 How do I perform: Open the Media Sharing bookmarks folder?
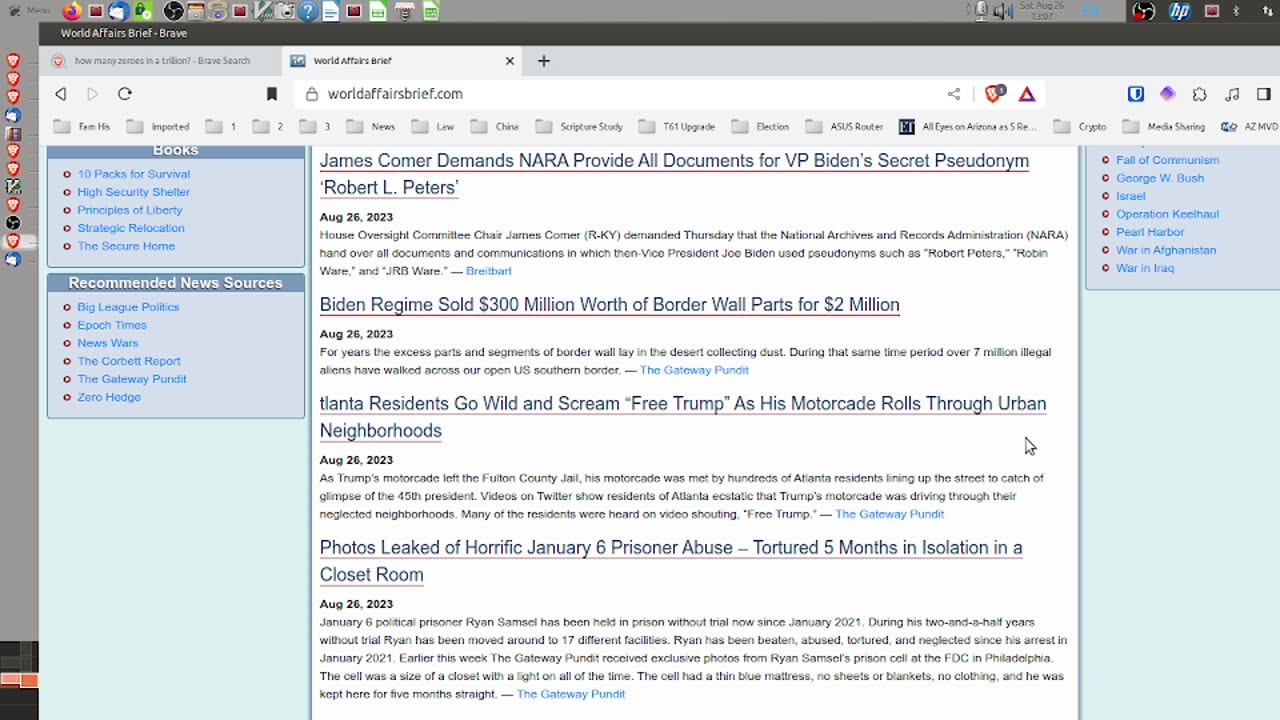[1164, 127]
